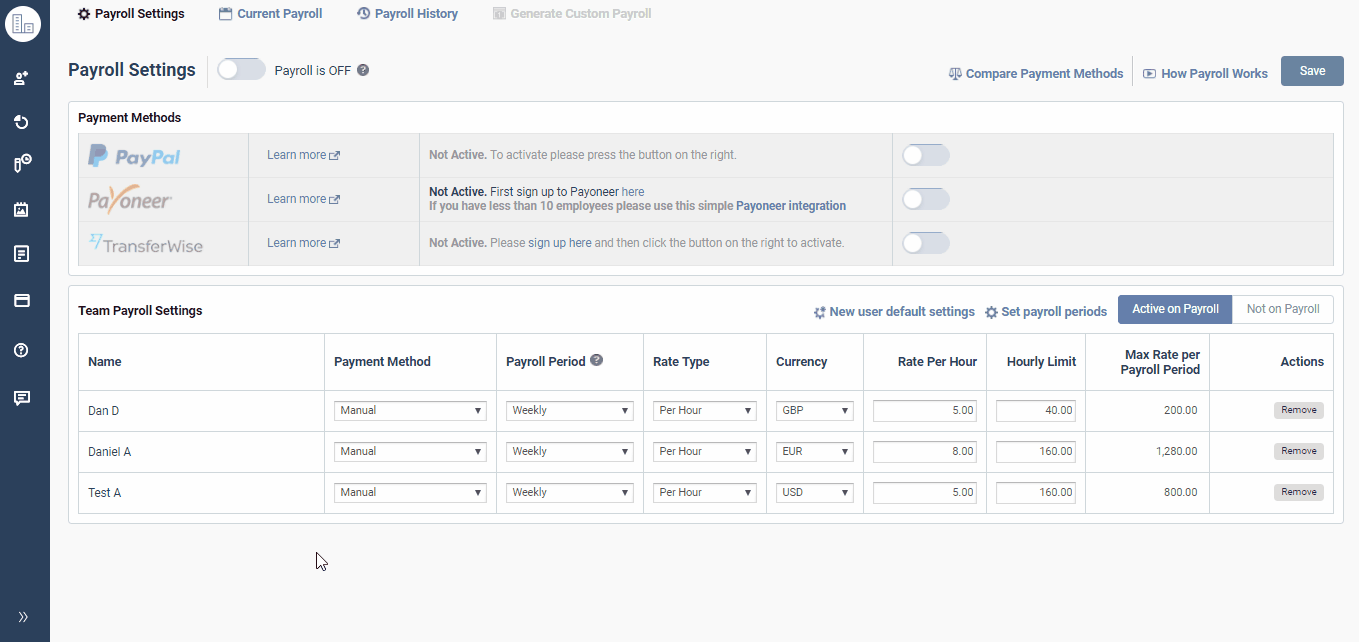The image size is (1359, 642).
Task: Open the Payroll History tab
Action: [407, 13]
